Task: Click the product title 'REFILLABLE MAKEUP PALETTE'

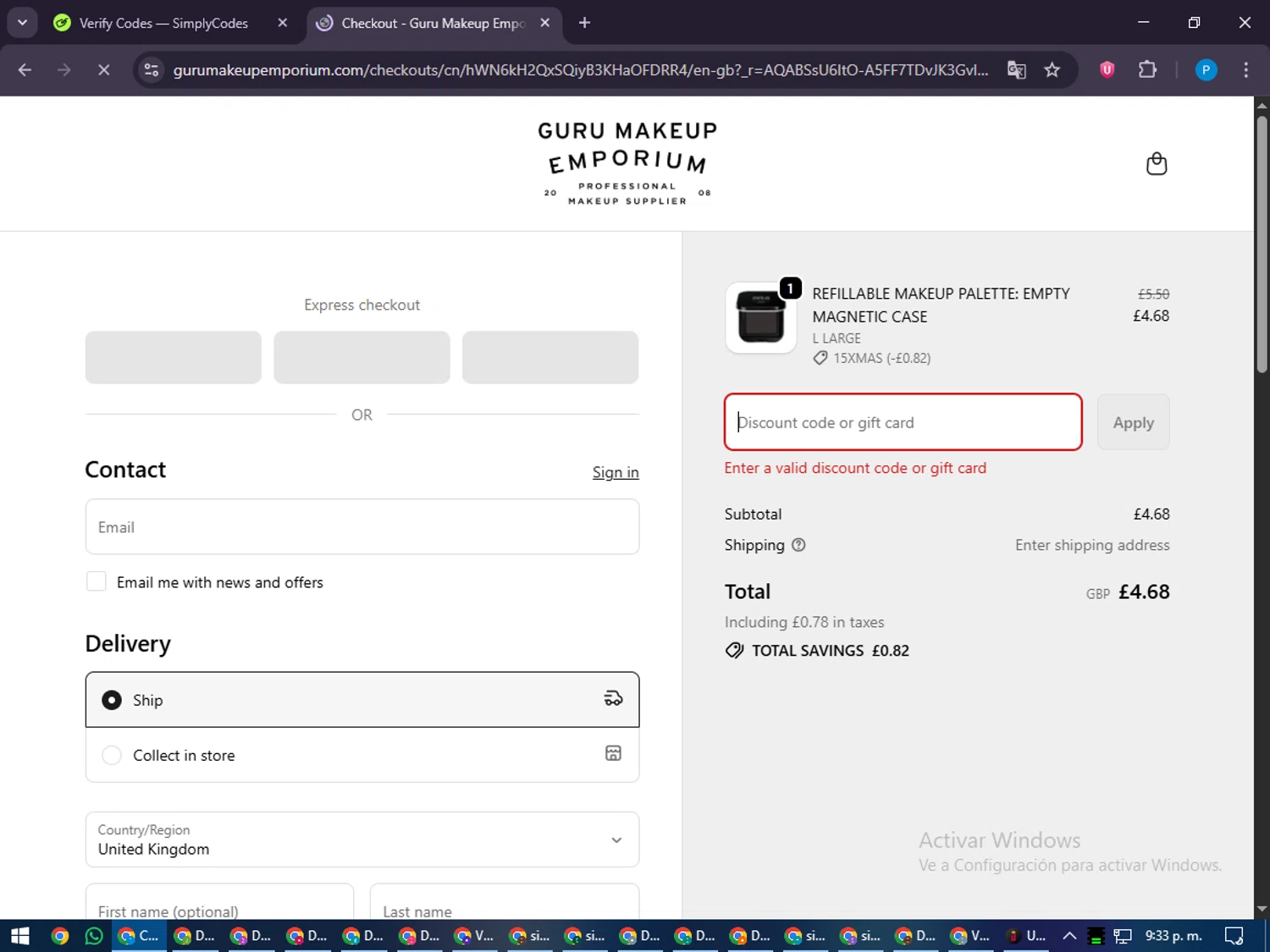Action: click(941, 305)
